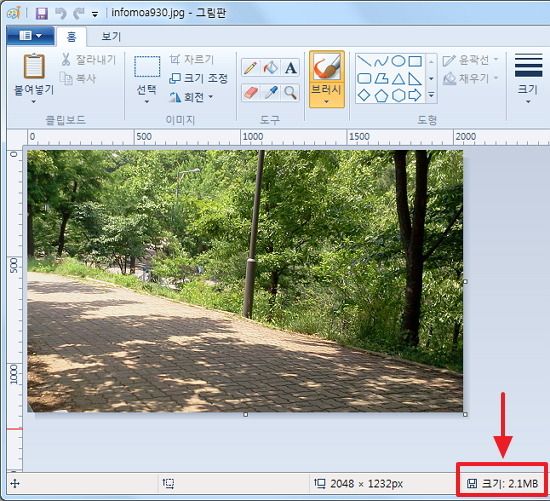Select the Hexagon shape
This screenshot has width=550, height=501.
[398, 95]
